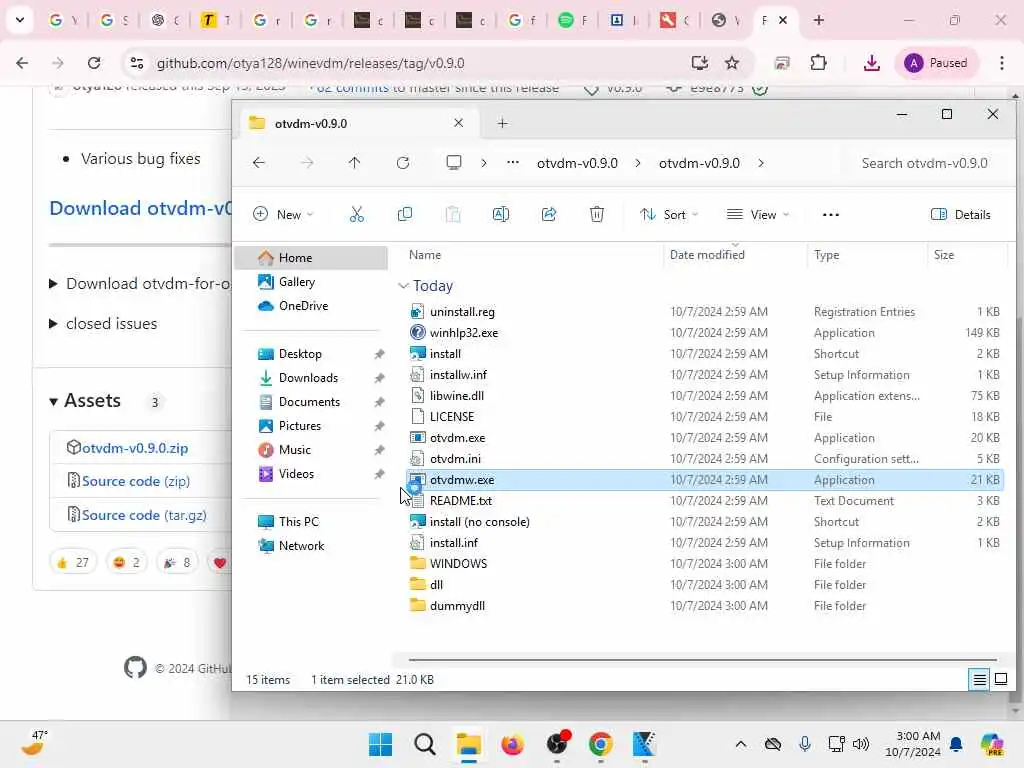This screenshot has height=768, width=1024.
Task: Click the Source code (zip) link
Action: point(136,481)
